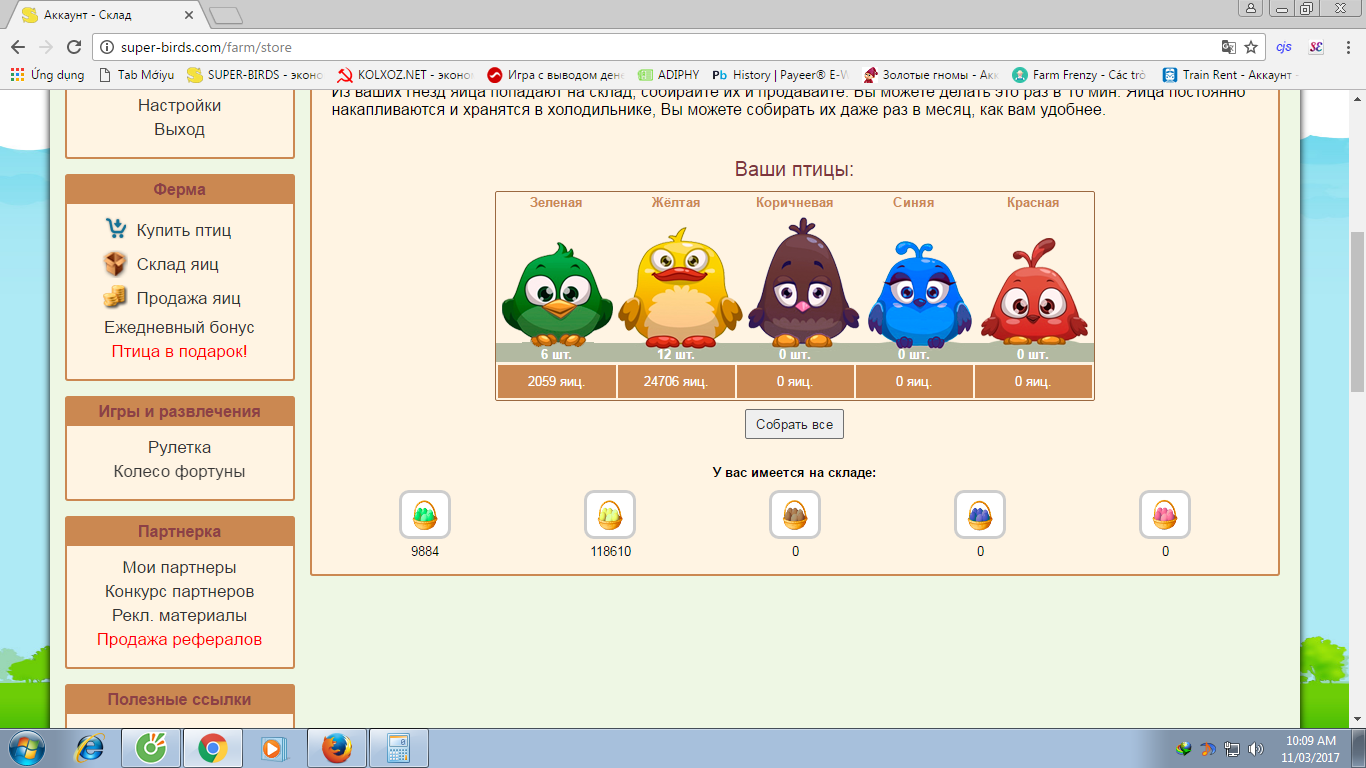
Task: Open the Золотые гномы bookmark
Action: 930,75
